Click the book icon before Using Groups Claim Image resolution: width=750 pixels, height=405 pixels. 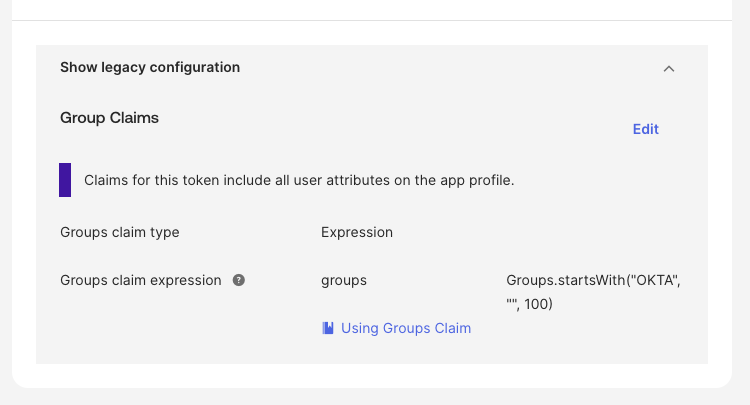pos(328,328)
